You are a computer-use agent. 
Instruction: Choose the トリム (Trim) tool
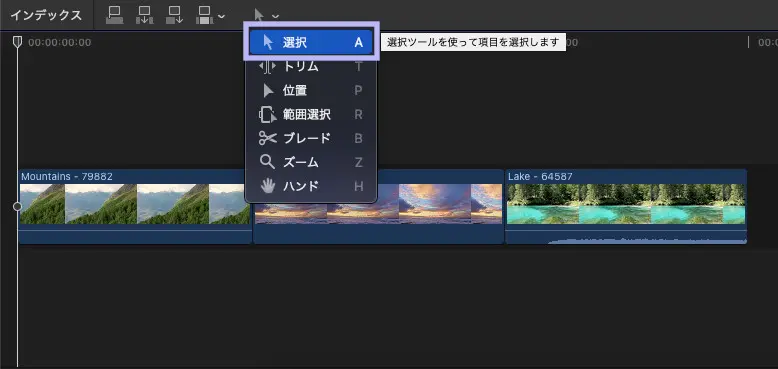click(x=311, y=66)
